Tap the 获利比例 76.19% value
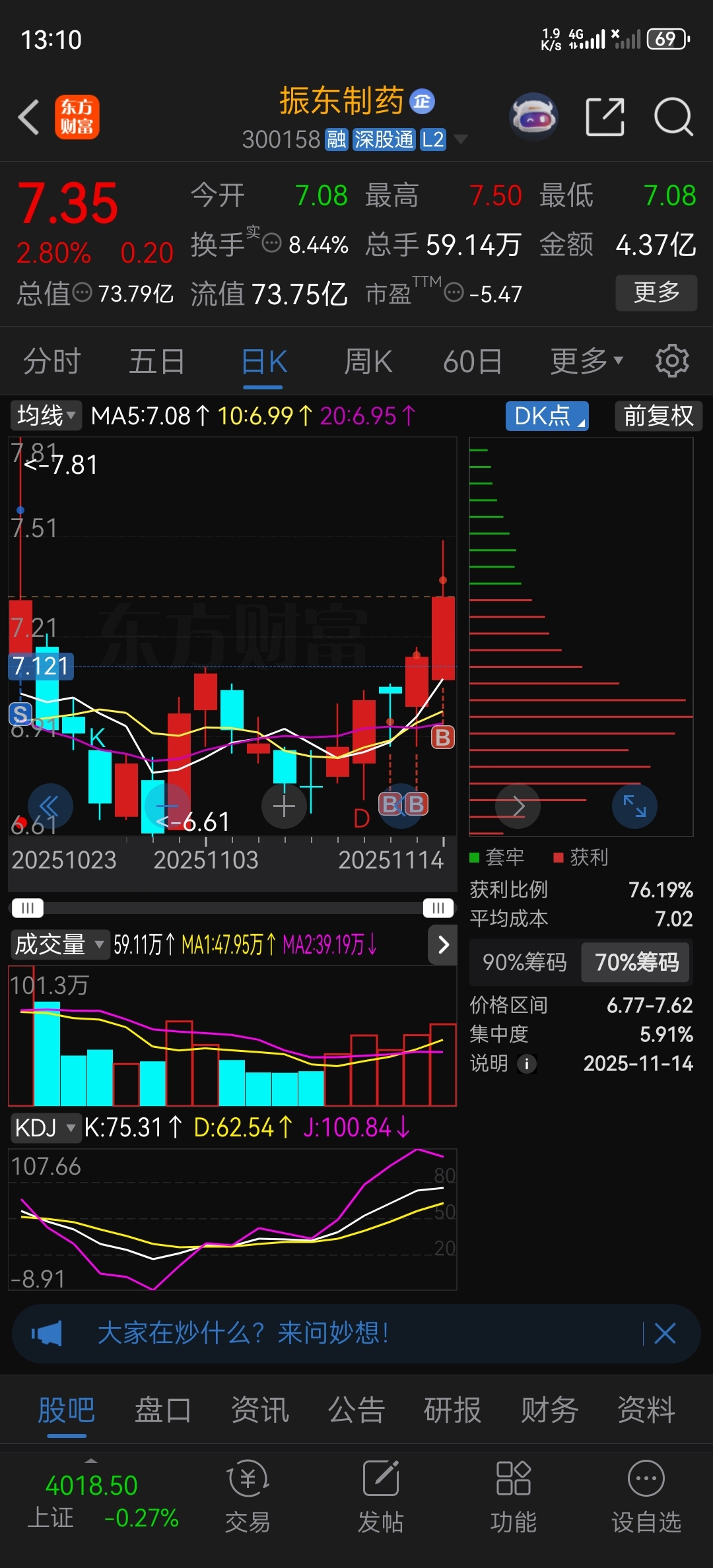Image resolution: width=713 pixels, height=1568 pixels. [x=660, y=890]
